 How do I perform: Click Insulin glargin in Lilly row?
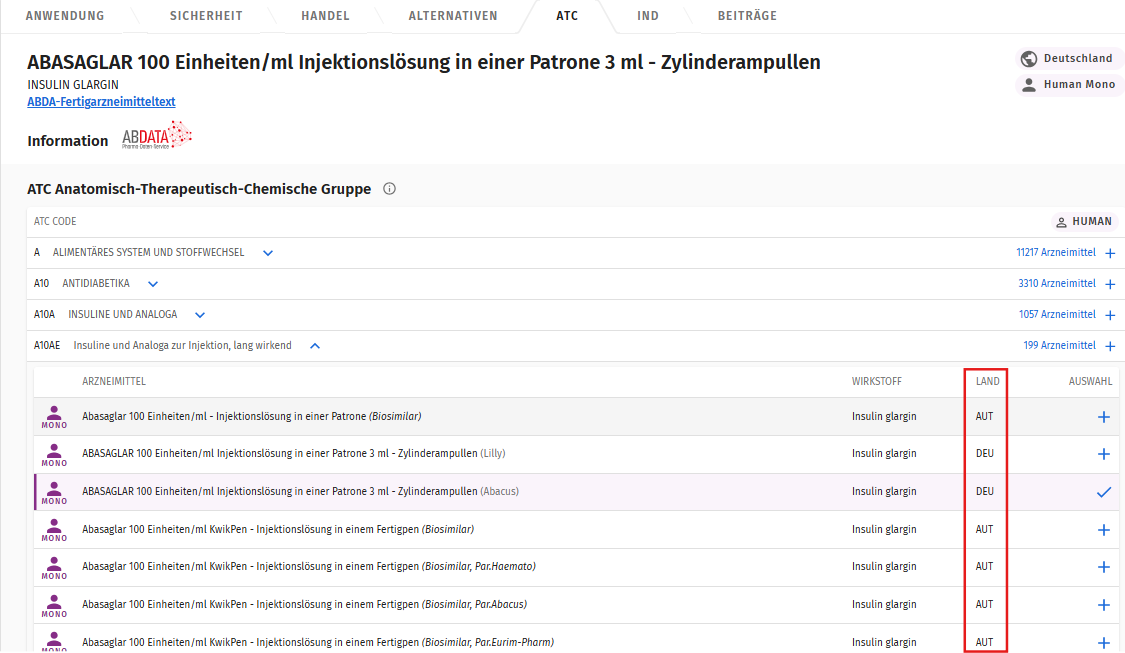884,454
